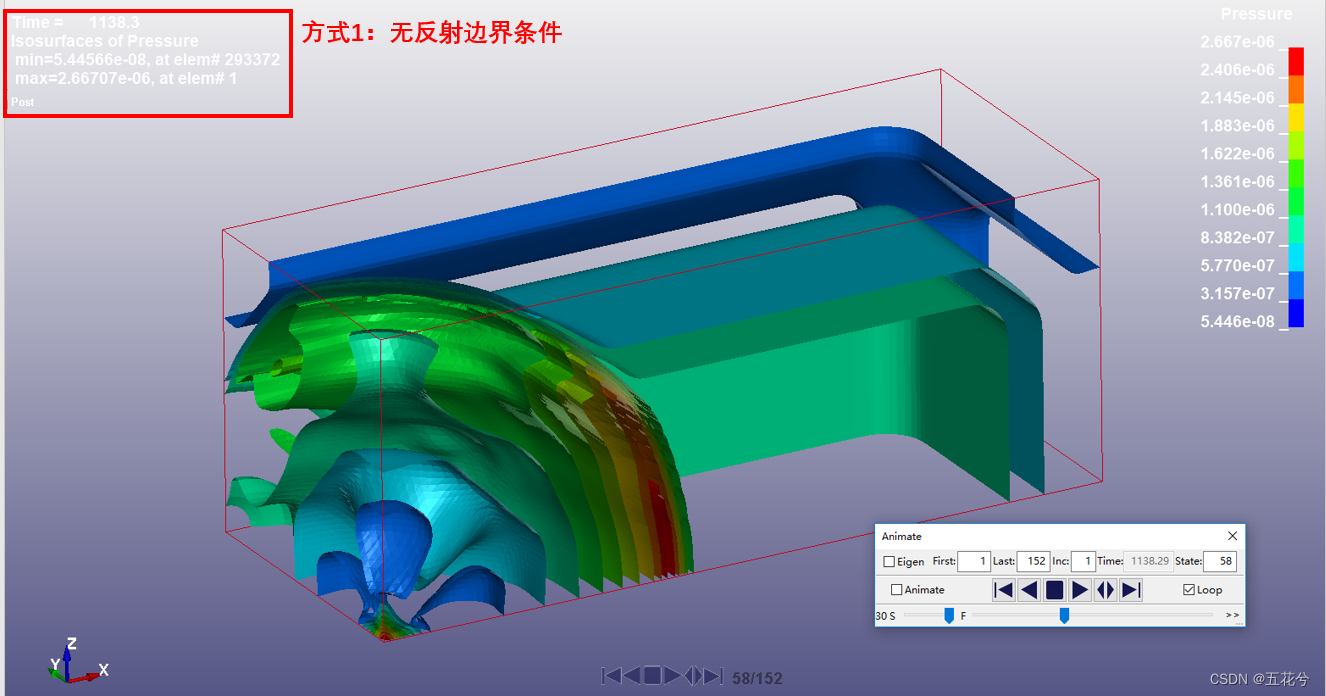Click the frame position slider handle
Image resolution: width=1326 pixels, height=696 pixels.
coord(1064,615)
